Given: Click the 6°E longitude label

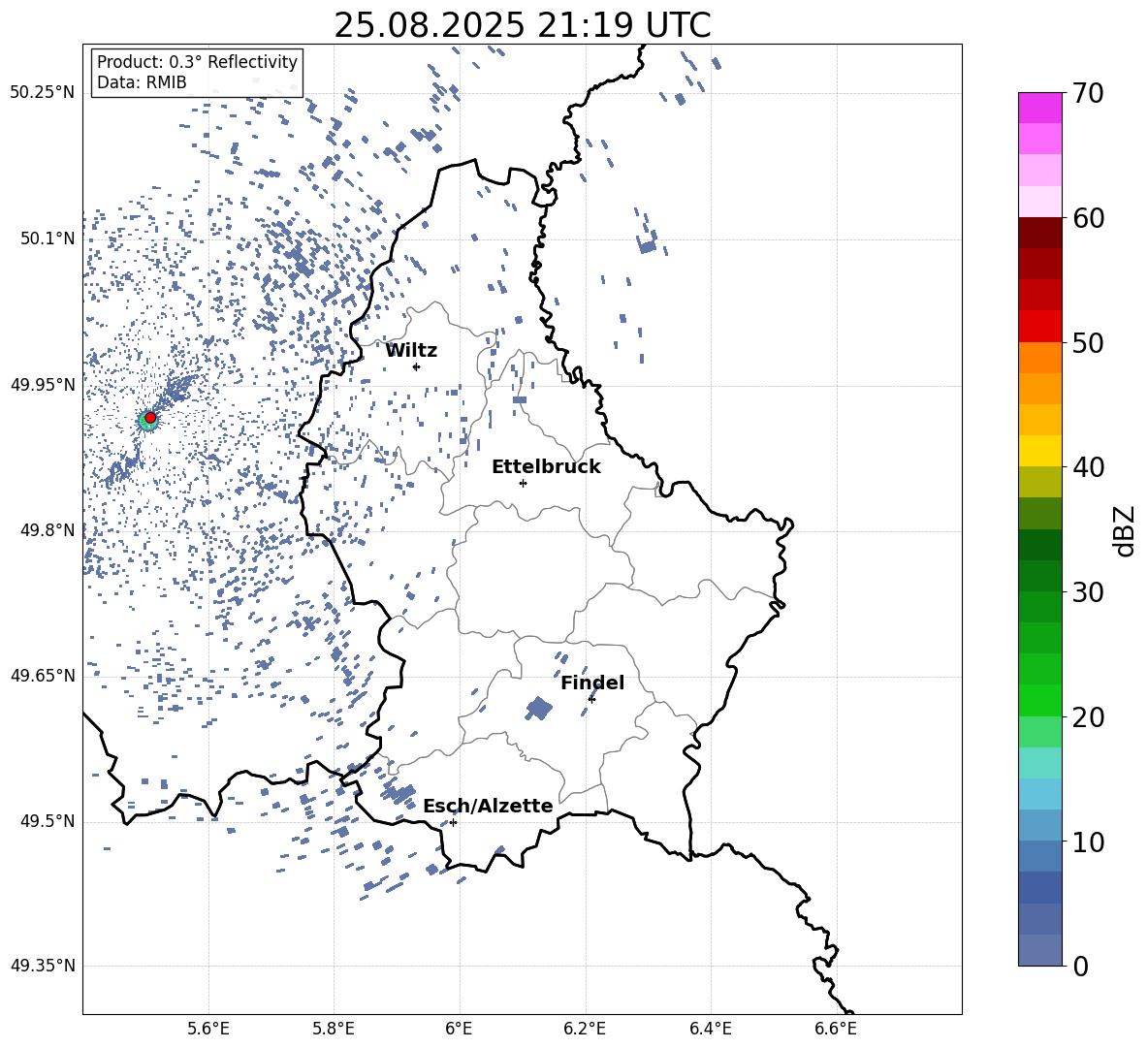Looking at the screenshot, I should (460, 1029).
